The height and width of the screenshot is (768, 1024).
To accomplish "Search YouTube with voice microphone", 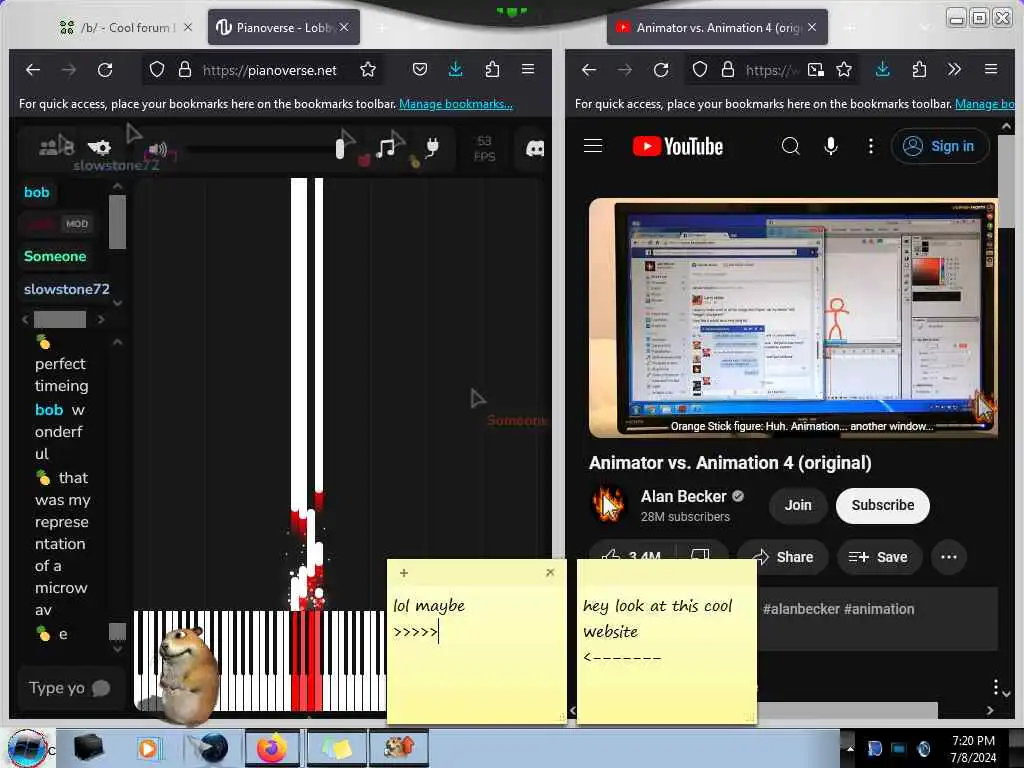I will [x=831, y=146].
